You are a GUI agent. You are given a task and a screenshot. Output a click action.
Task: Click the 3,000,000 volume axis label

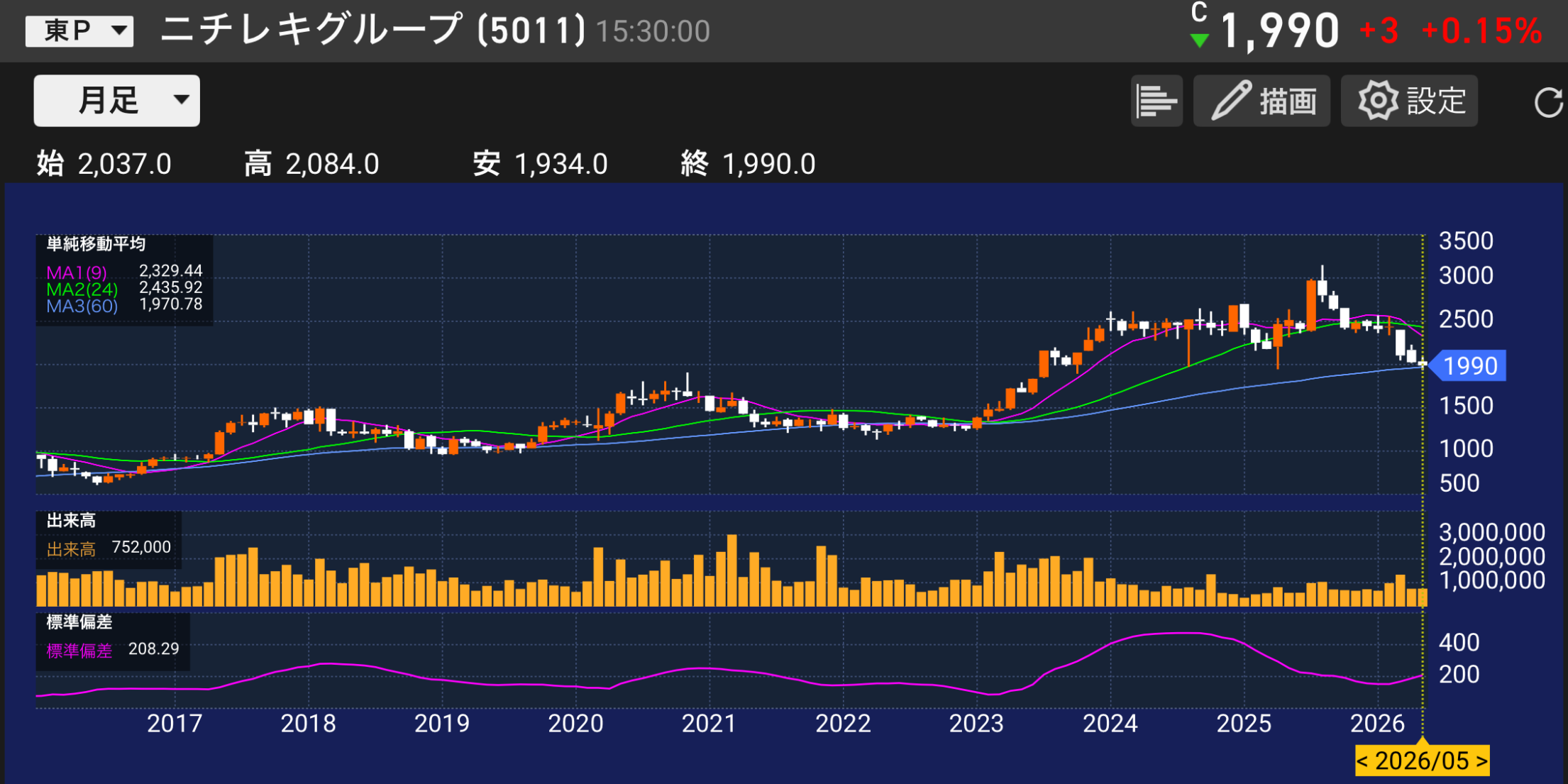[x=1492, y=532]
